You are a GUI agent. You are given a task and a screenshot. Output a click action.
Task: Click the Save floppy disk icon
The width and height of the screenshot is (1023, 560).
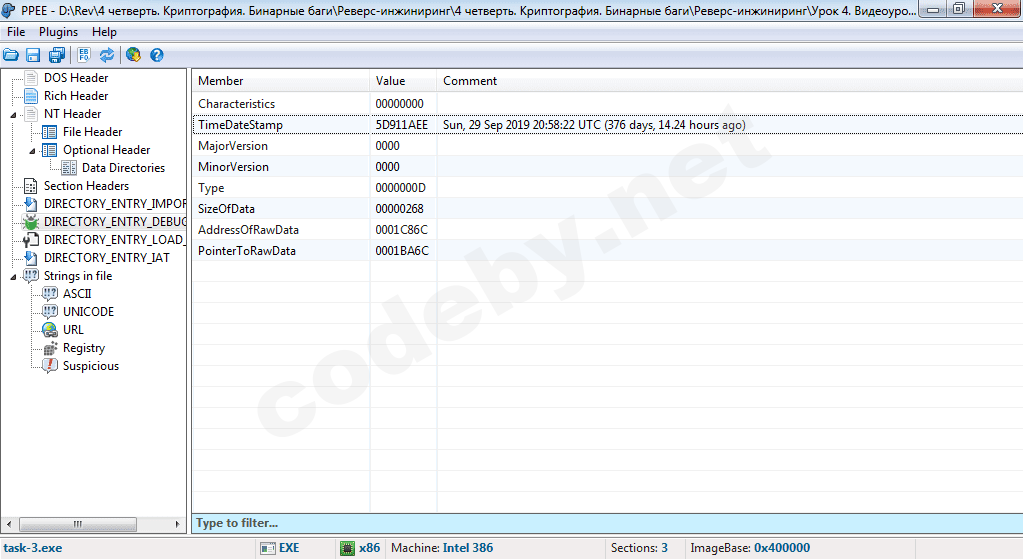pos(33,55)
